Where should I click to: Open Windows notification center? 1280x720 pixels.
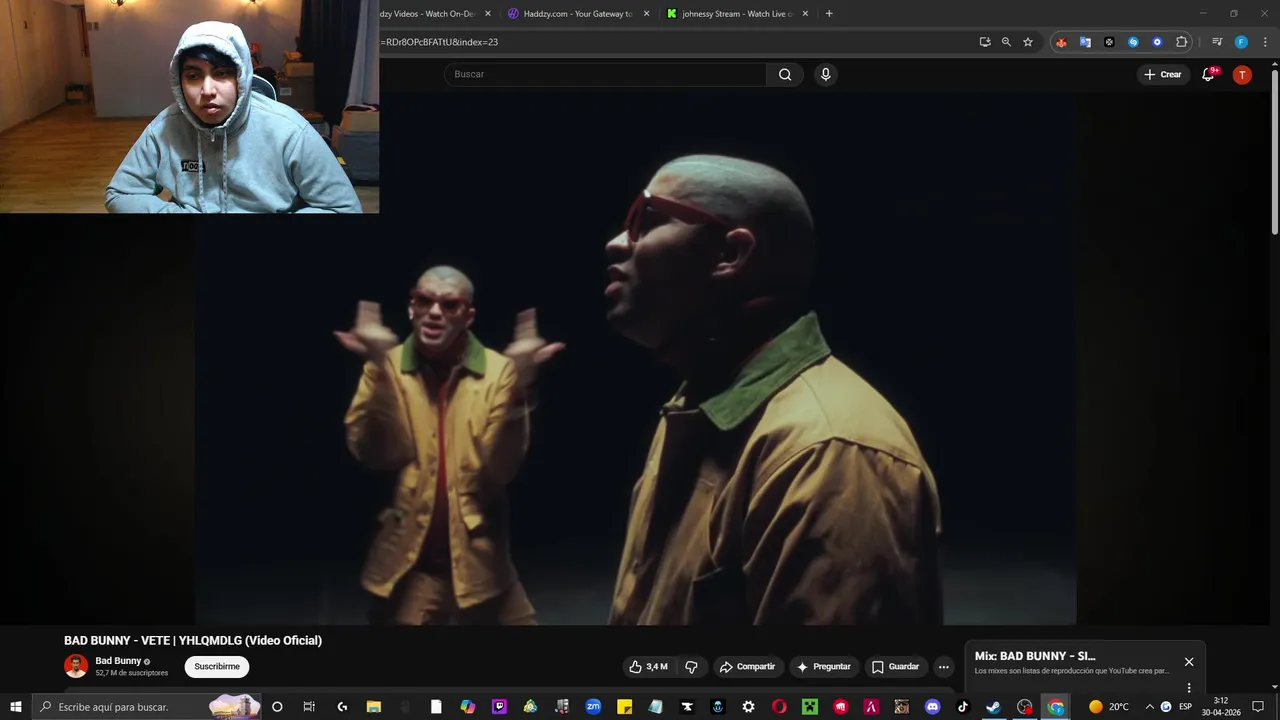(x=1258, y=707)
